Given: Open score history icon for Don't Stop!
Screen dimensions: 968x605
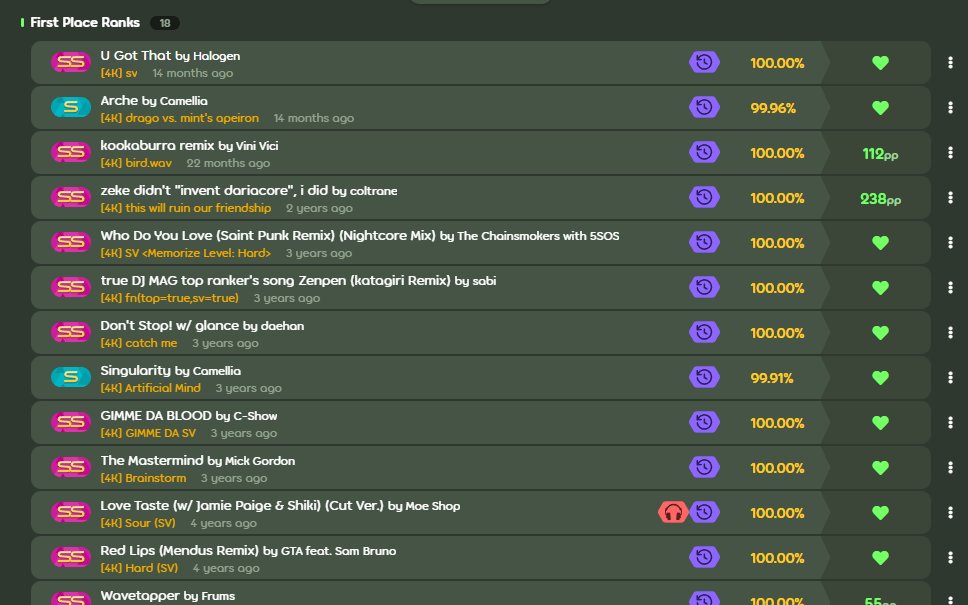Looking at the screenshot, I should pyautogui.click(x=704, y=332).
